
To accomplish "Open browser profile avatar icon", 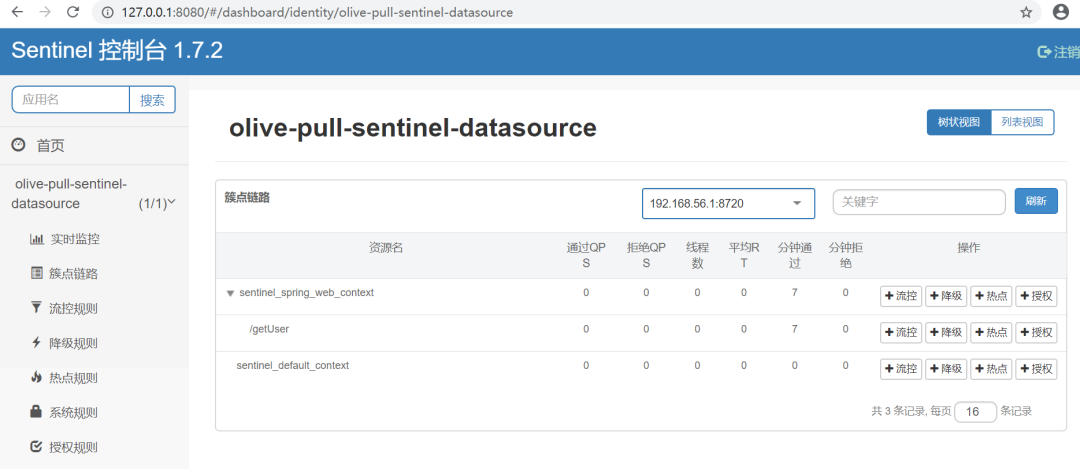I will click(1061, 12).
